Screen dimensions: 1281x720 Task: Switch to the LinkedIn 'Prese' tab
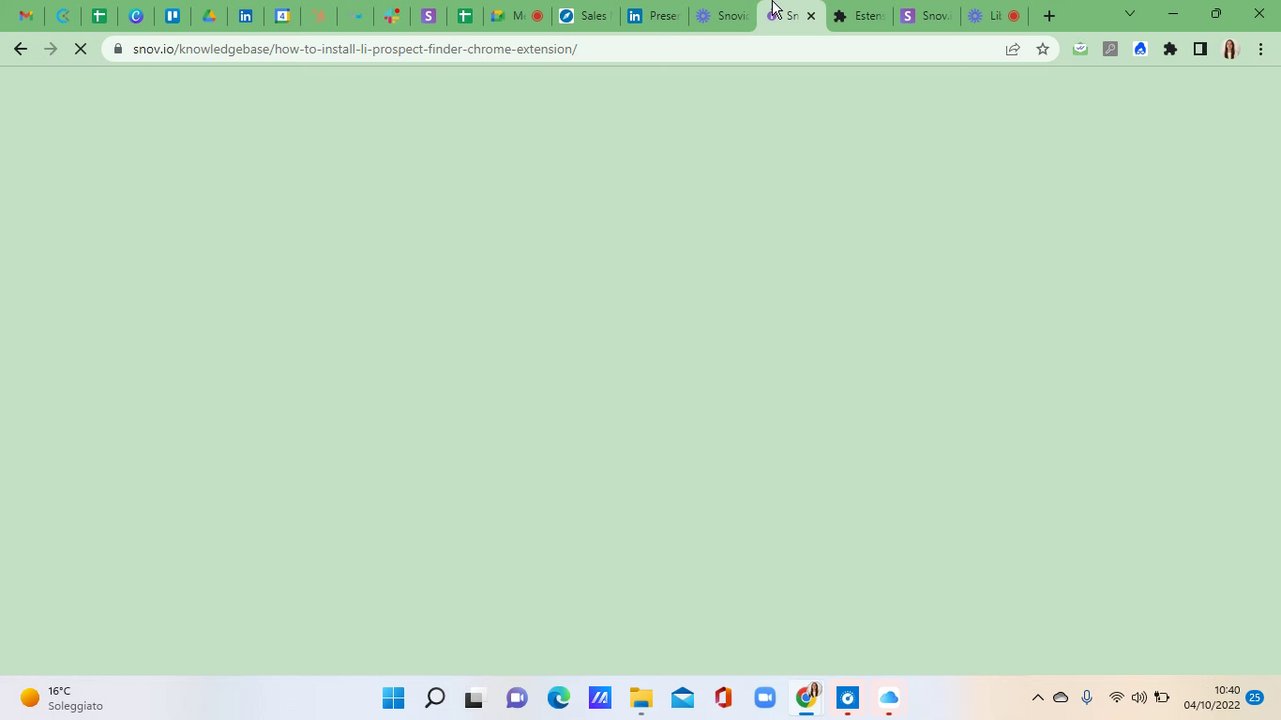[653, 16]
